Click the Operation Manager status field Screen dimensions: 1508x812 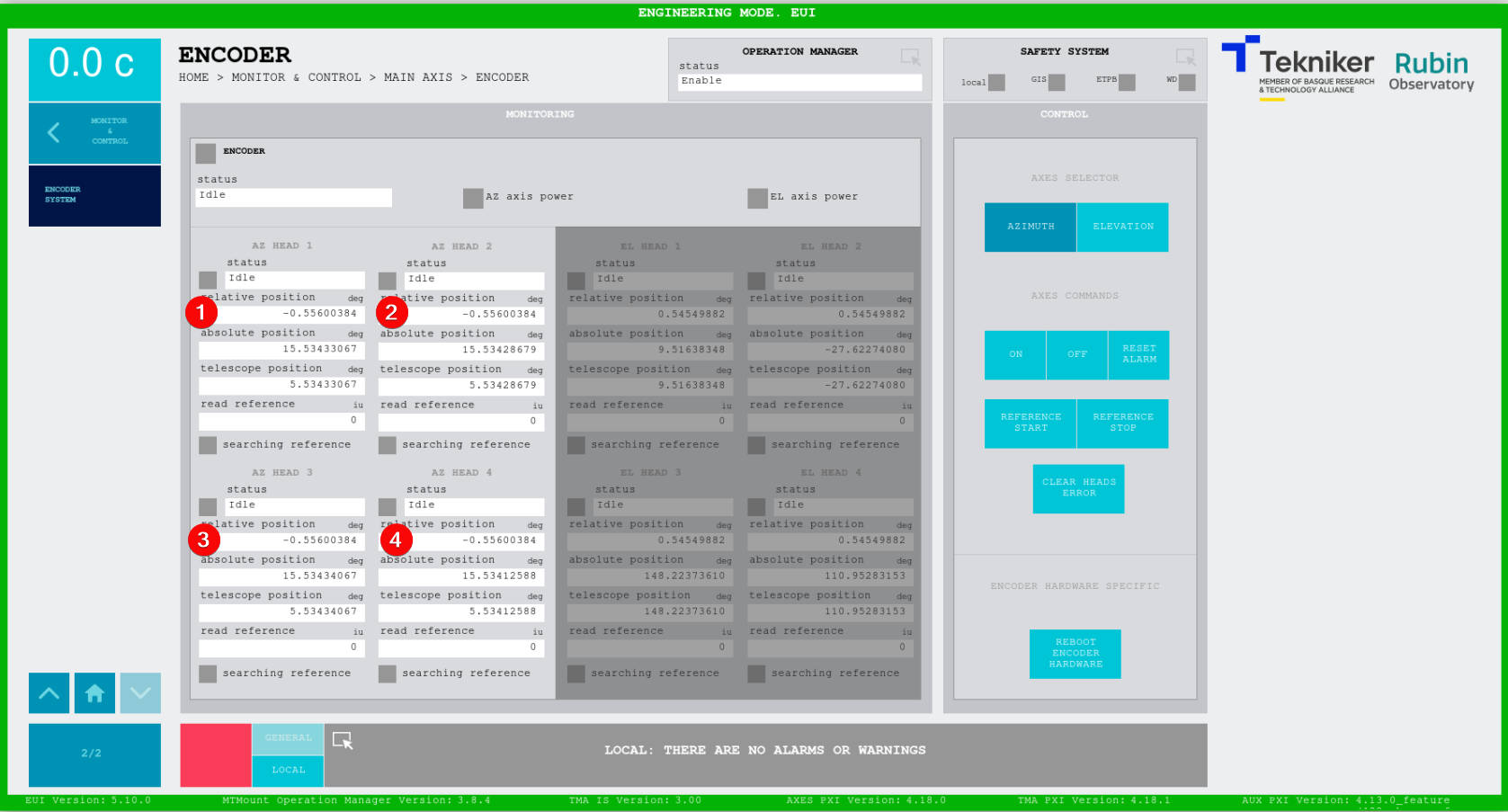pos(799,82)
